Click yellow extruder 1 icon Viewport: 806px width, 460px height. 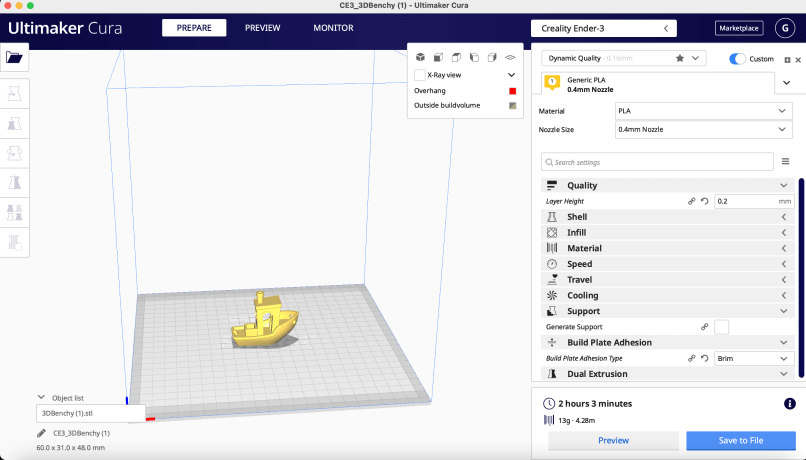[552, 82]
